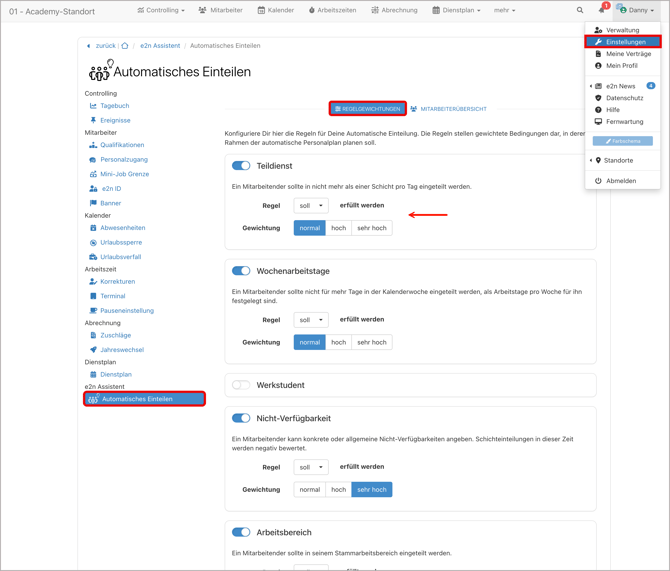The image size is (670, 571).
Task: Open notifications bell with red badge
Action: click(x=603, y=9)
